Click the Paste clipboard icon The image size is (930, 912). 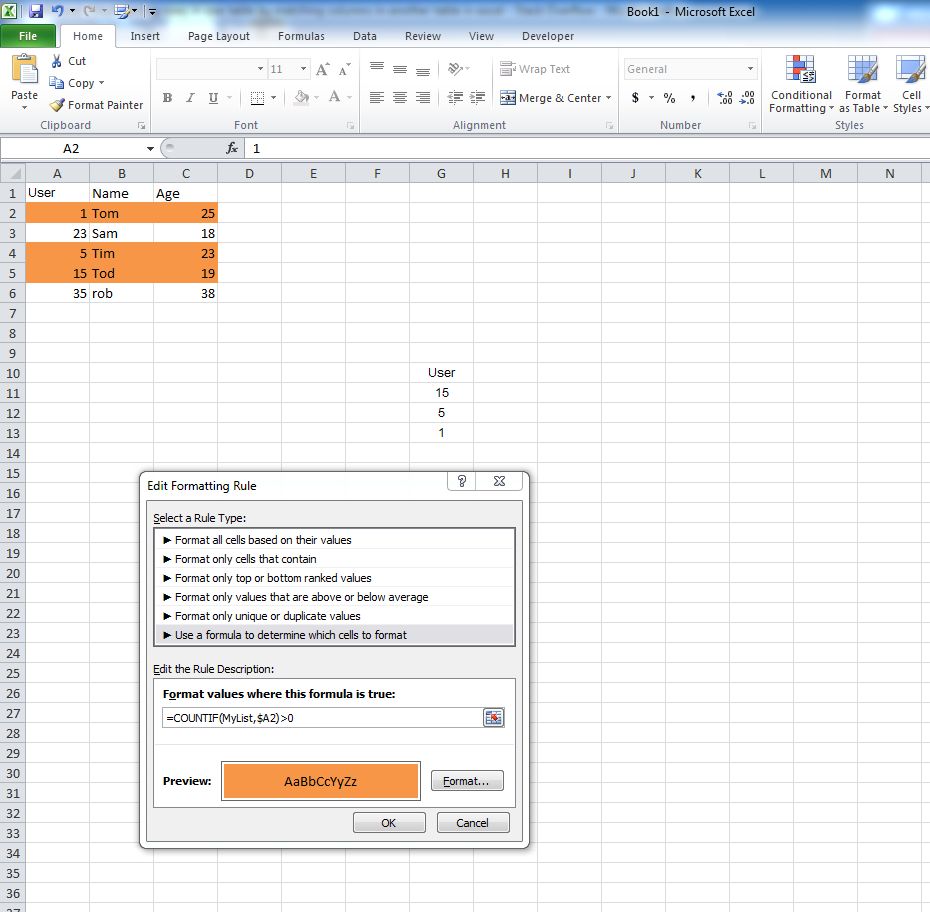24,69
